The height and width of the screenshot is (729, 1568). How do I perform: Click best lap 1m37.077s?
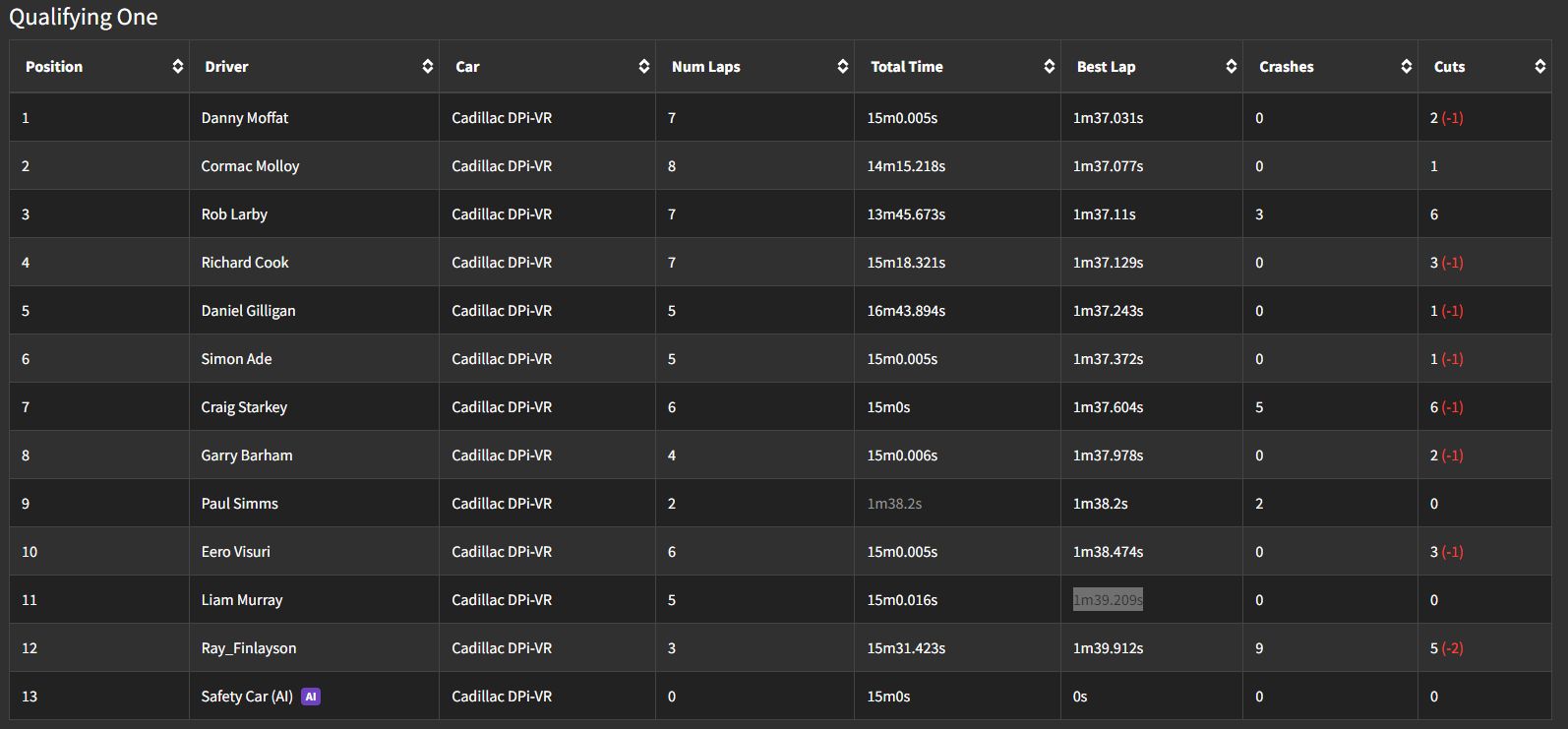[x=1108, y=166]
